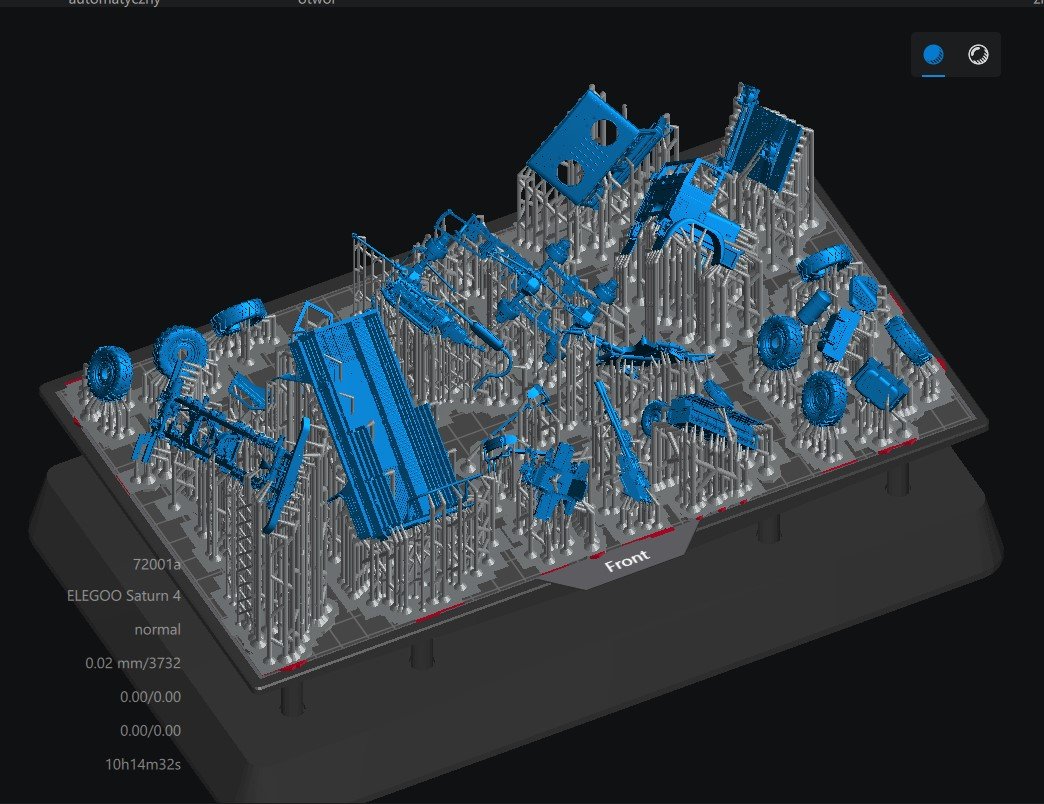Click the 0.02 mm/3732 layer info

point(132,663)
